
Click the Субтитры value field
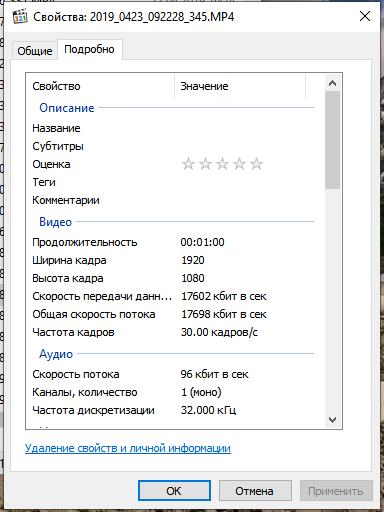point(247,146)
